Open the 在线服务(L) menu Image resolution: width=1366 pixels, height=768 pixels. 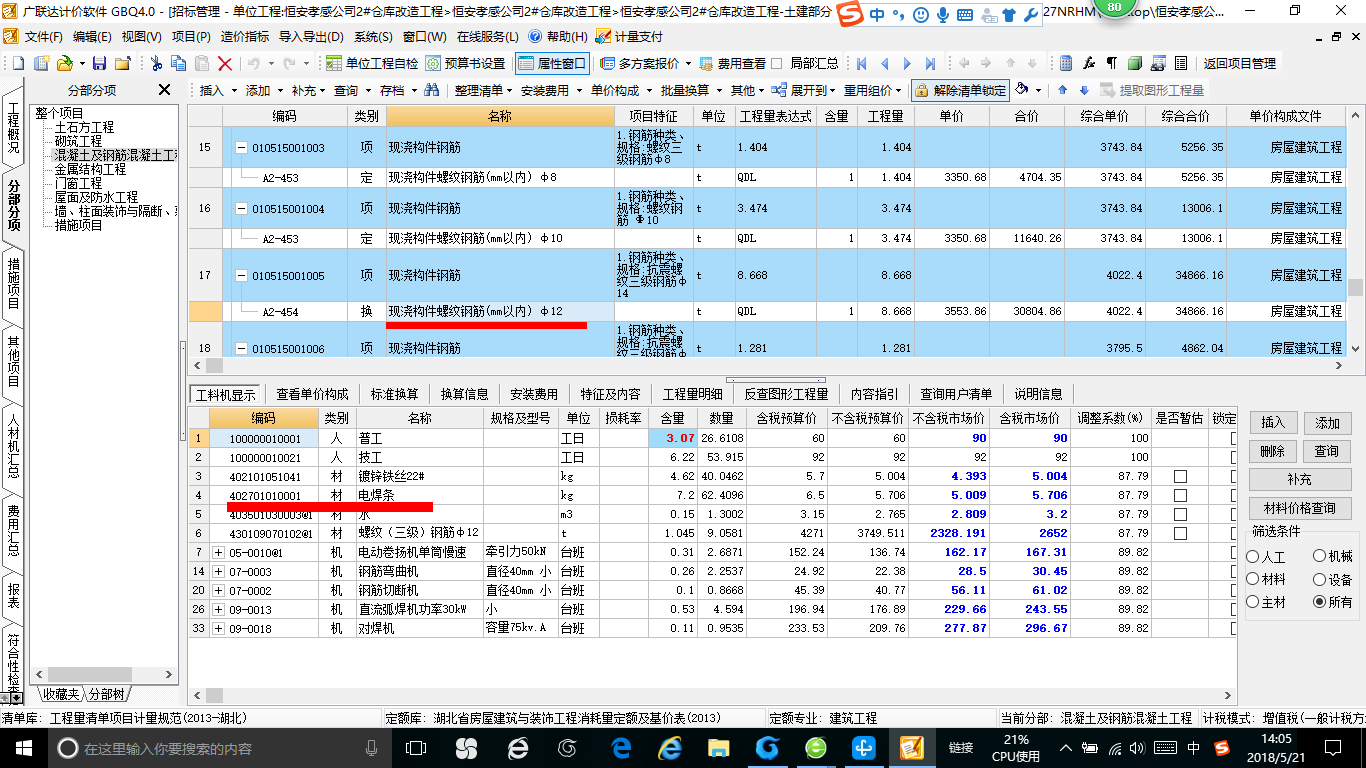tap(488, 36)
